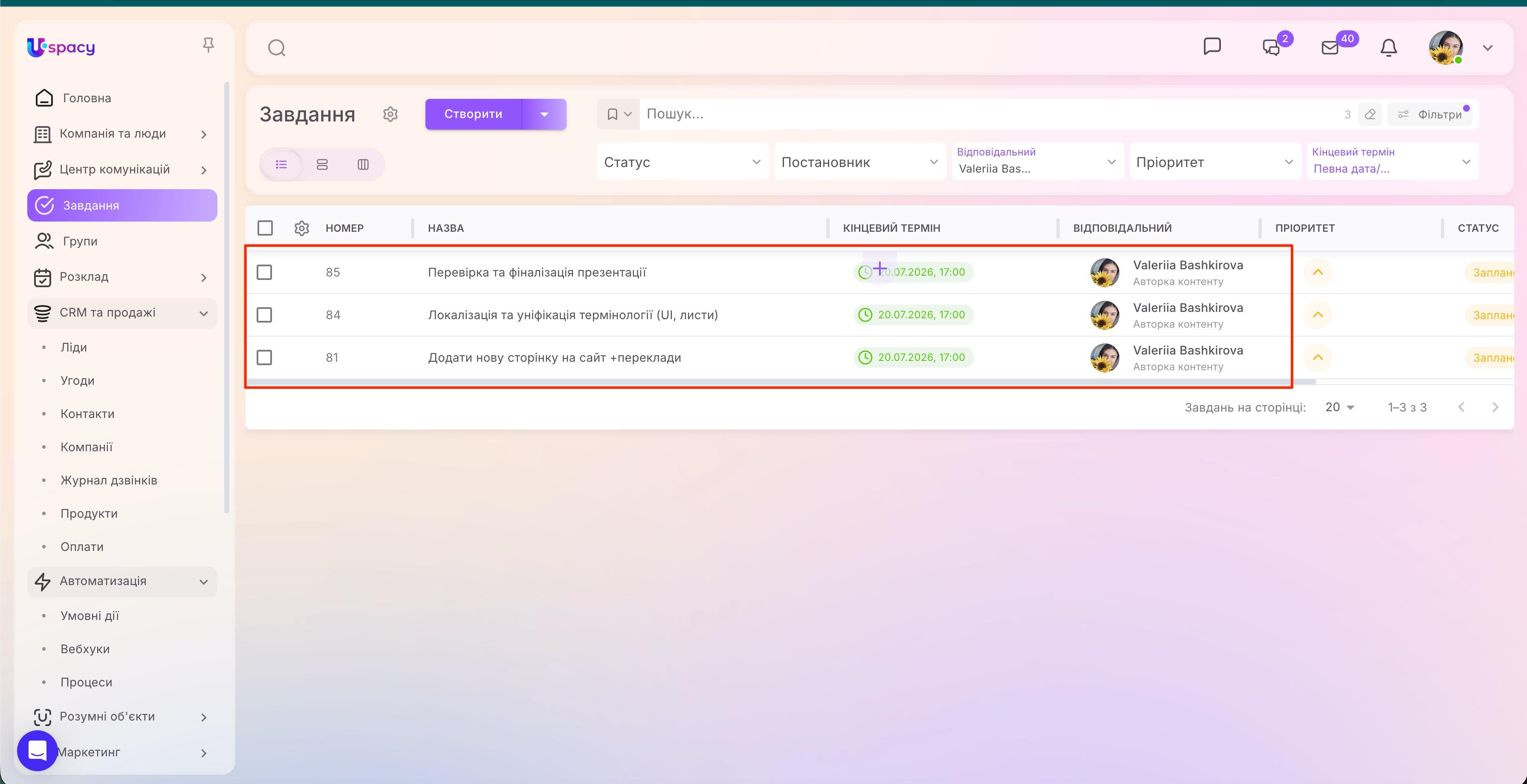Screen dimensions: 1527x784
Task: Clear applied filters with the eraser icon
Action: (x=1370, y=114)
